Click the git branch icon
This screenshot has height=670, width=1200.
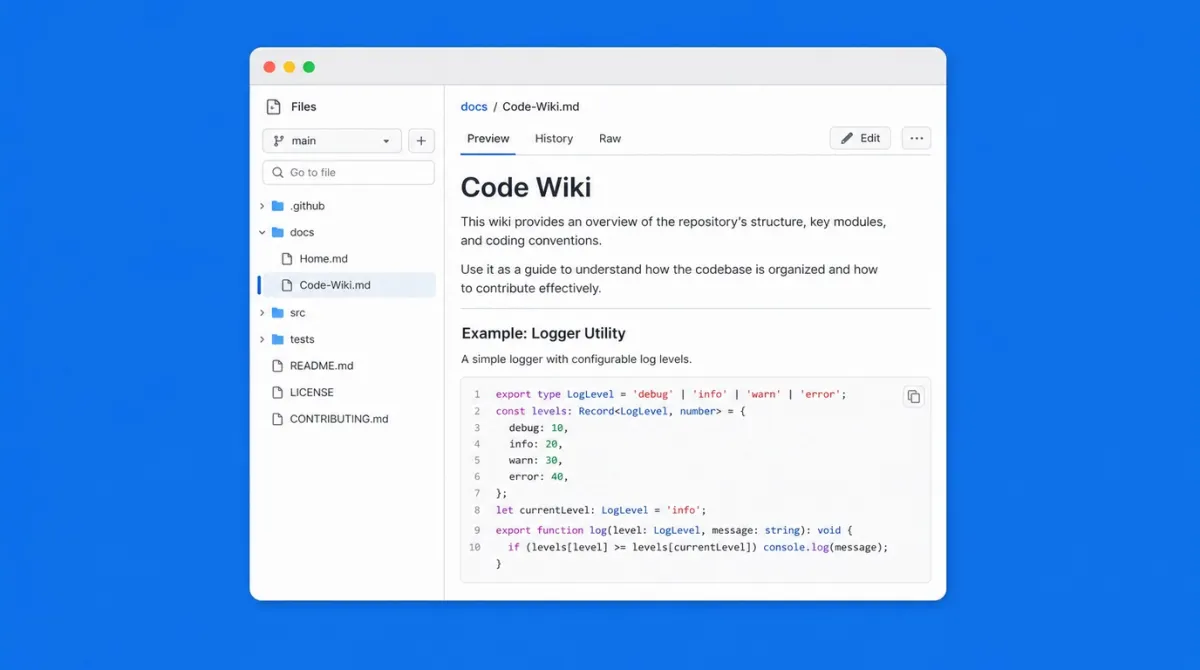point(279,141)
